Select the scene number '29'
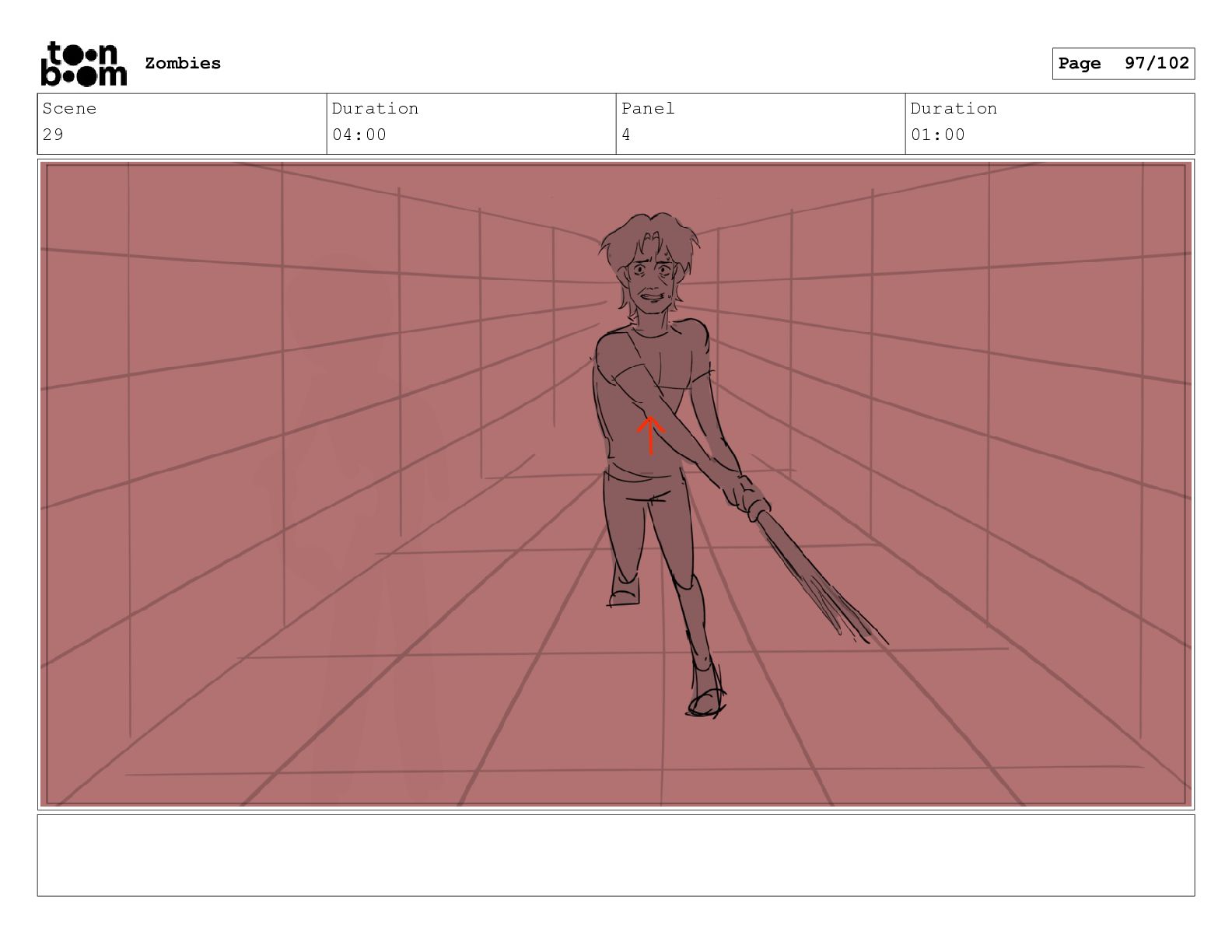1232x952 pixels. tap(53, 135)
